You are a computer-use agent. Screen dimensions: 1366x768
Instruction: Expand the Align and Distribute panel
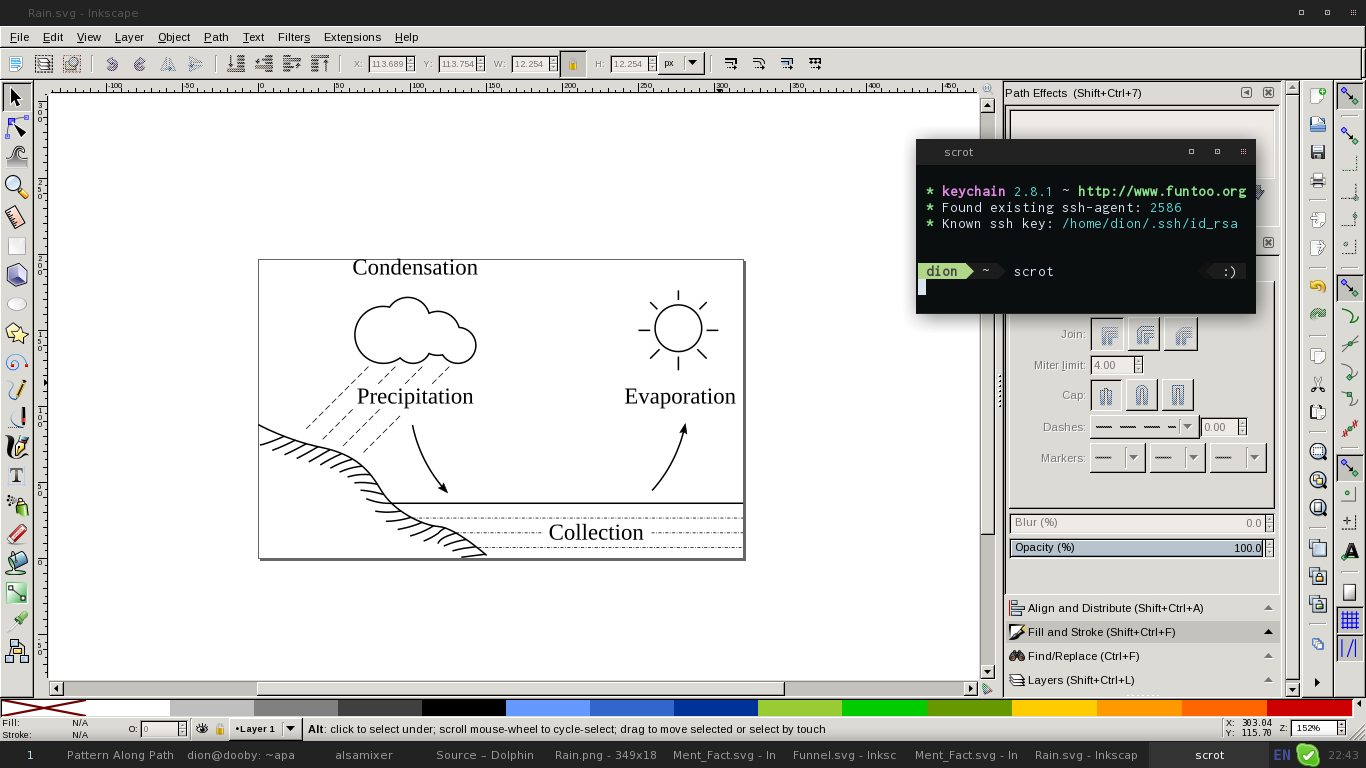click(x=1142, y=608)
